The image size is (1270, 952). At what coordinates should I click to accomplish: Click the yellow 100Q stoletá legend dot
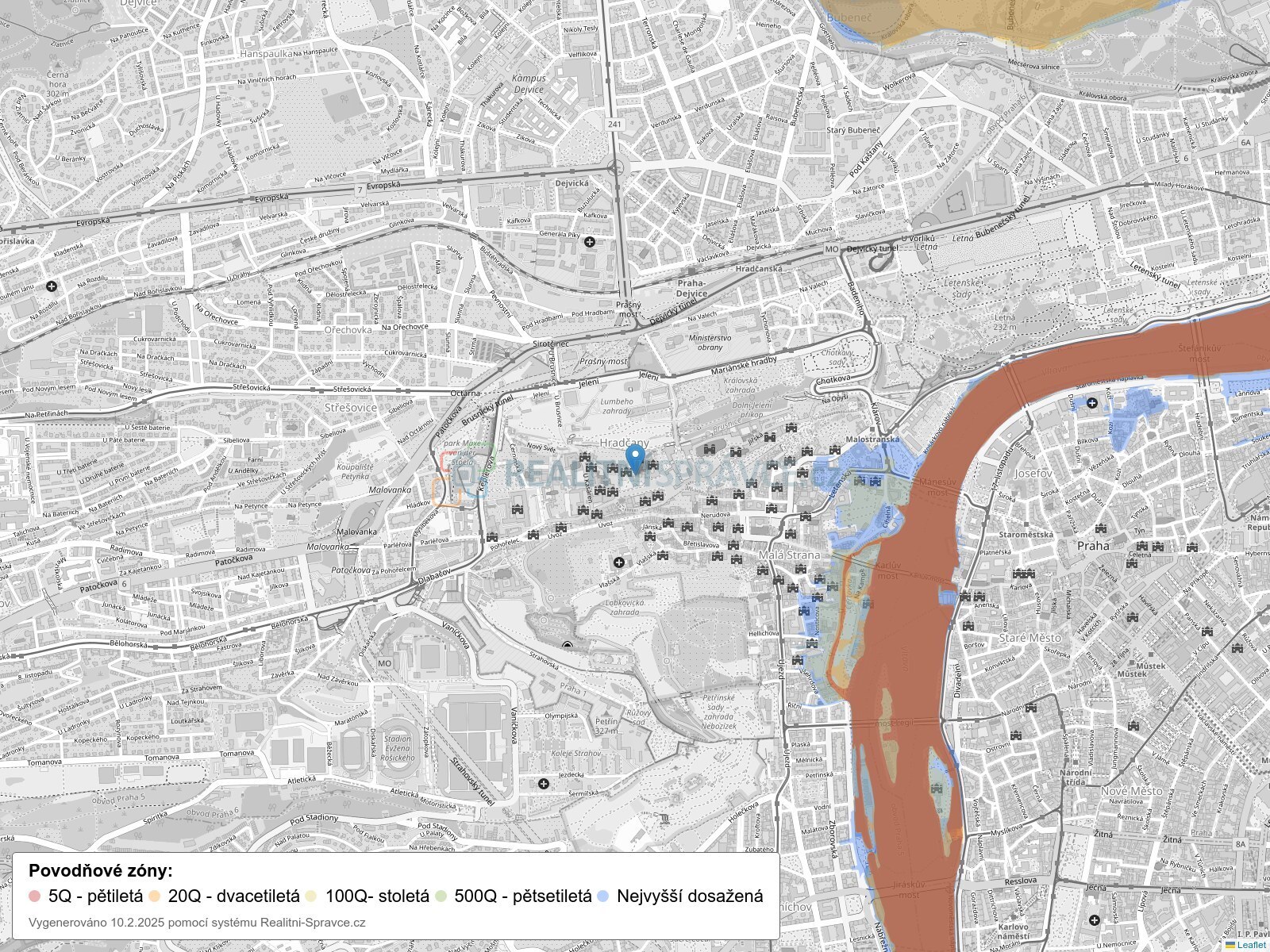(x=311, y=896)
